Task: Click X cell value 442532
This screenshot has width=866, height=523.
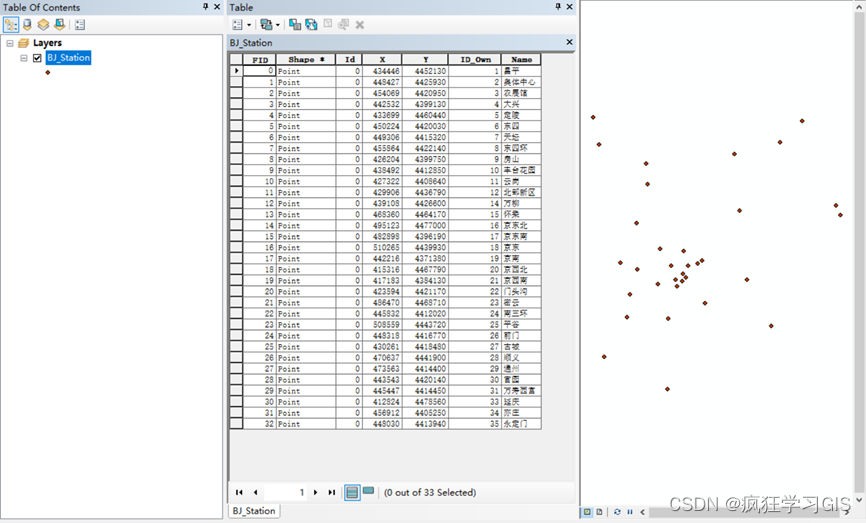Action: click(x=382, y=104)
